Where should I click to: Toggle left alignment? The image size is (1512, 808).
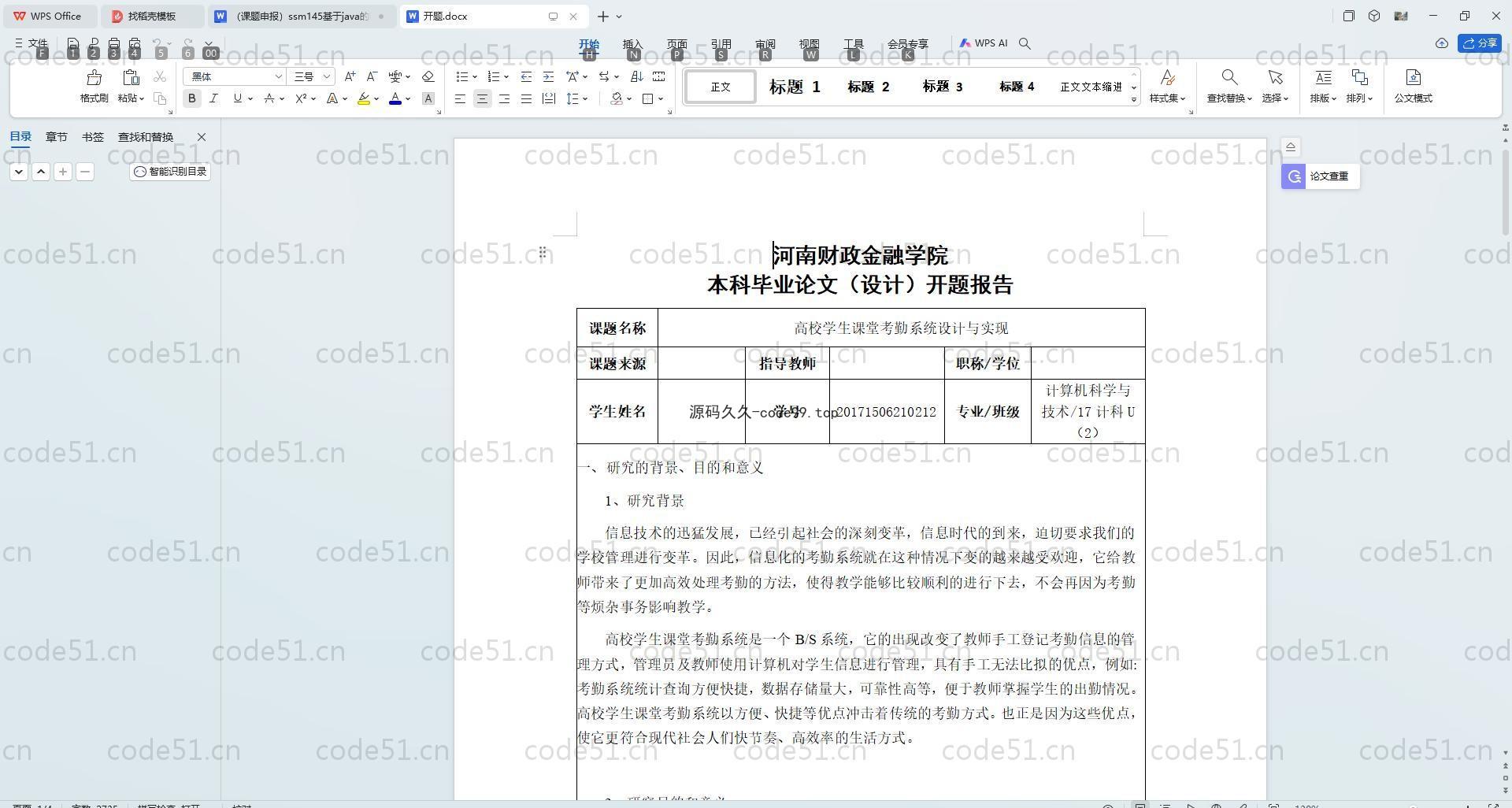click(460, 98)
